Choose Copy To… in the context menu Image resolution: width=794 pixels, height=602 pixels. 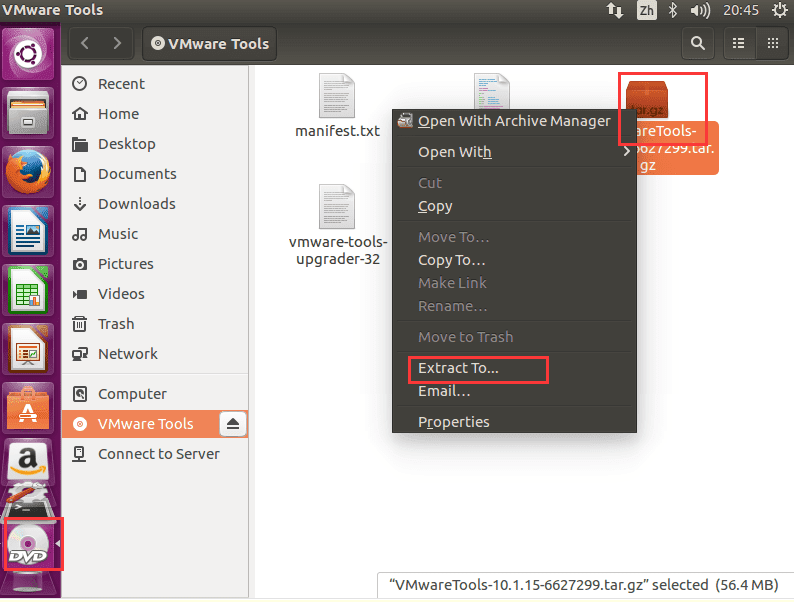[514, 260]
